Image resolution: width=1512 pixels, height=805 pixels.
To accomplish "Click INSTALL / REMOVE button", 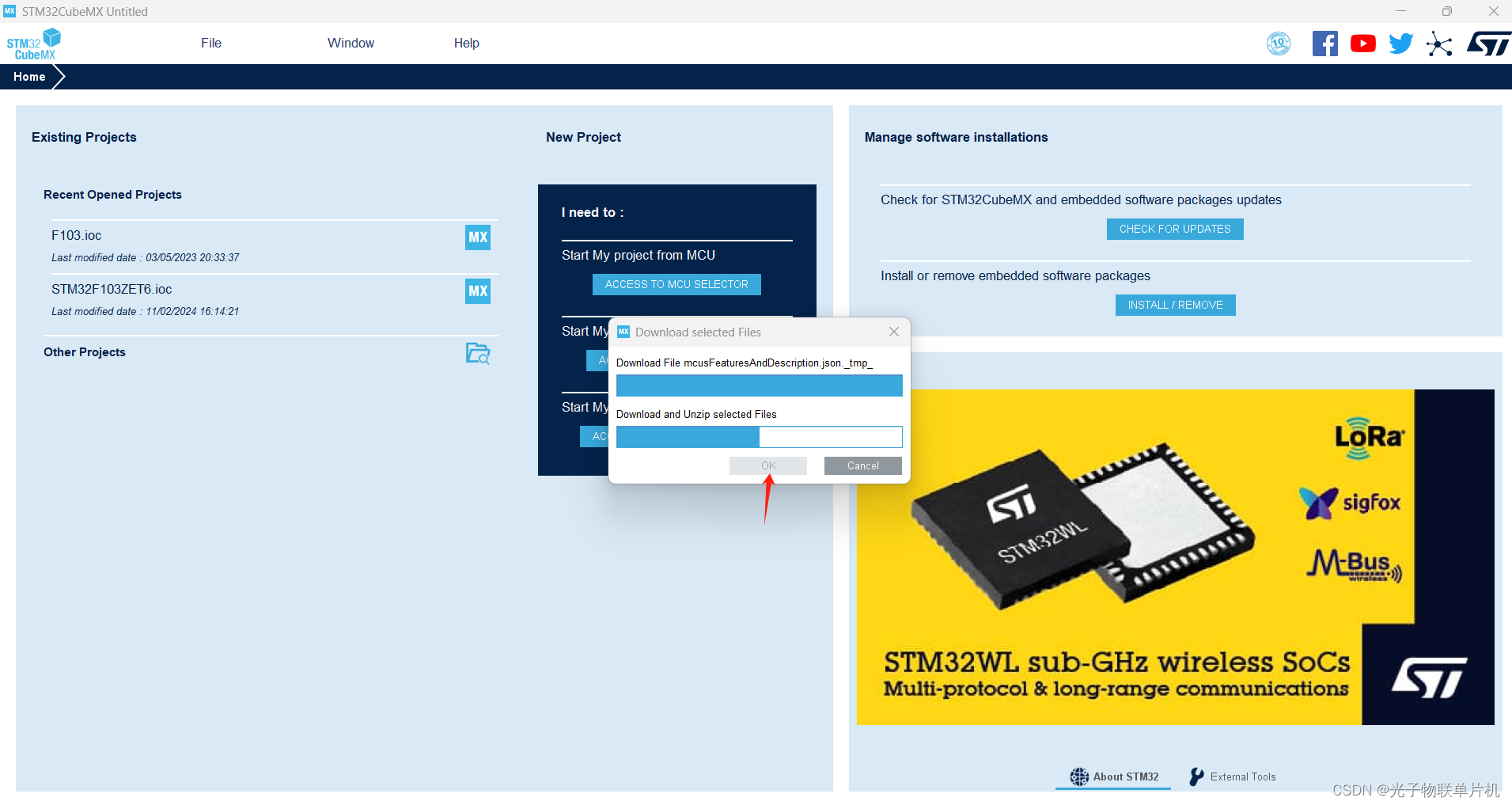I will 1176,305.
